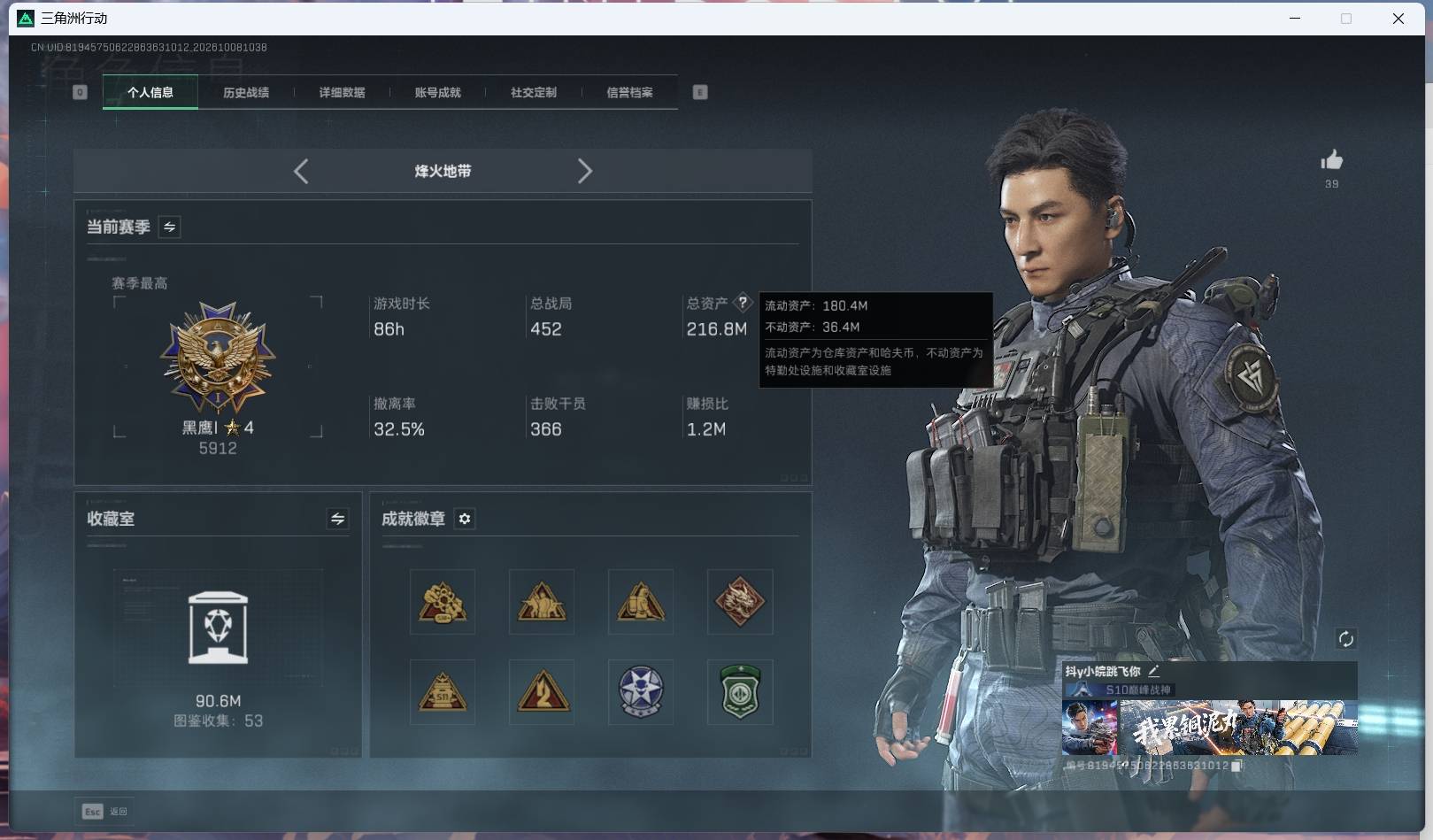Screen dimensions: 1433x840
Task: Open the 详细数据 tab
Action: coord(342,92)
